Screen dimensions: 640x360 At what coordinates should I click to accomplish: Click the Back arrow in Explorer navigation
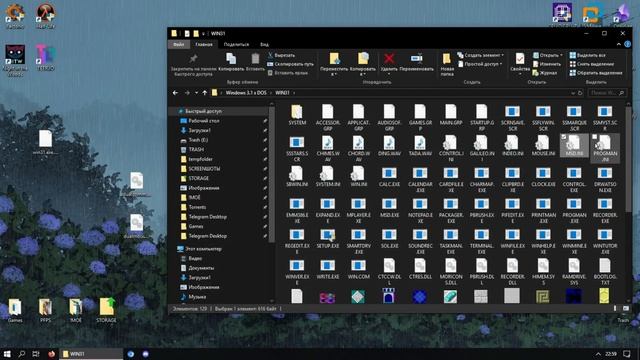175,93
